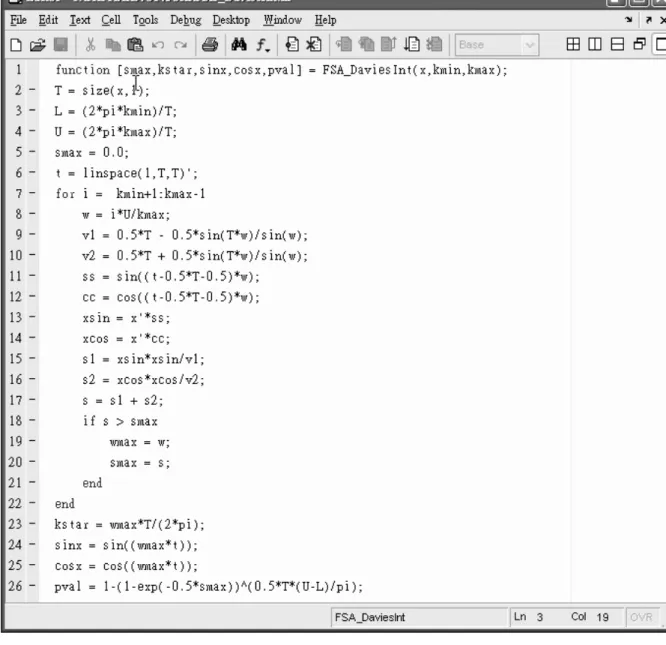Click the clear all breakpoints icon

click(x=313, y=44)
